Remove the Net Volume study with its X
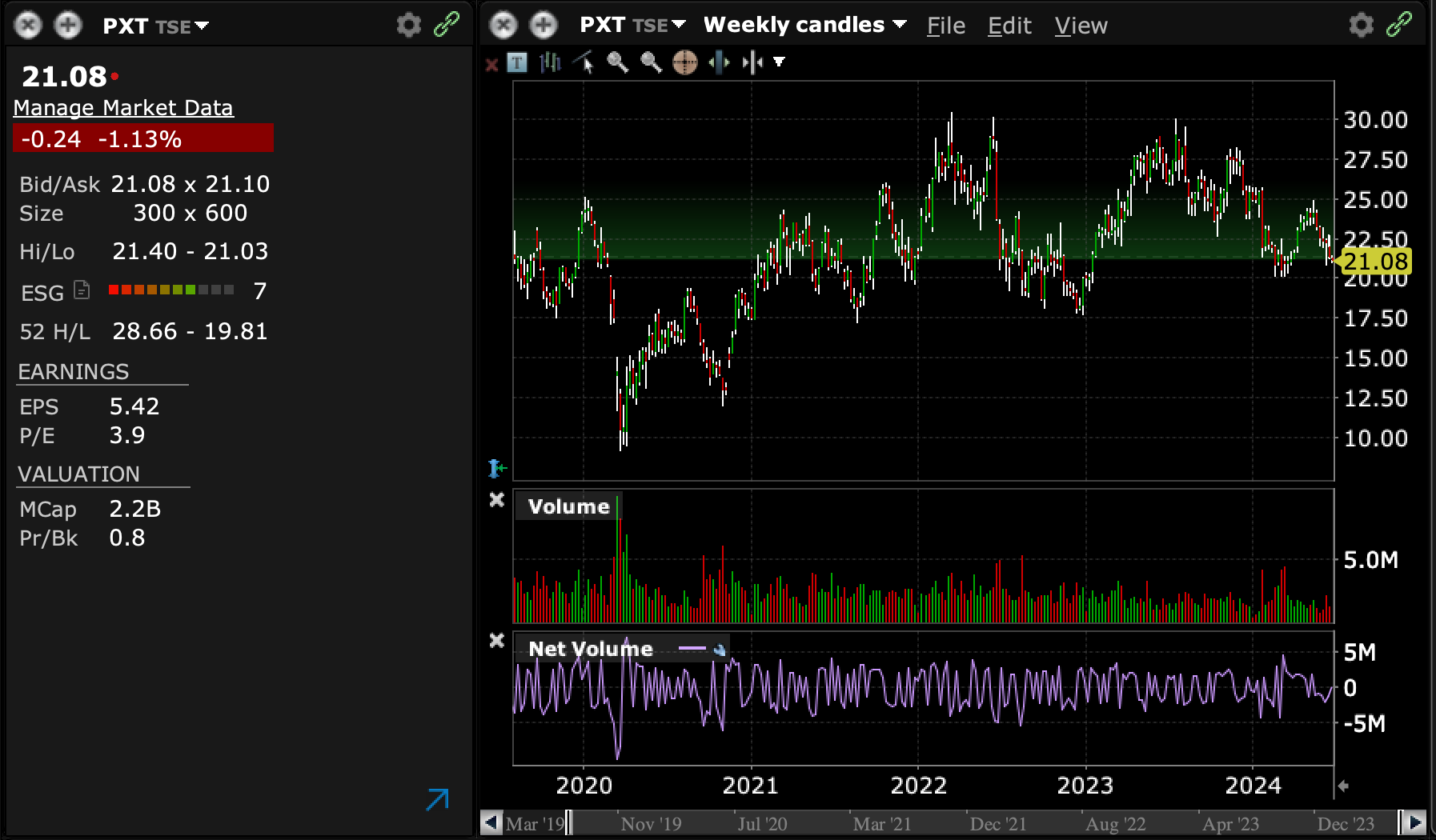 (x=497, y=641)
